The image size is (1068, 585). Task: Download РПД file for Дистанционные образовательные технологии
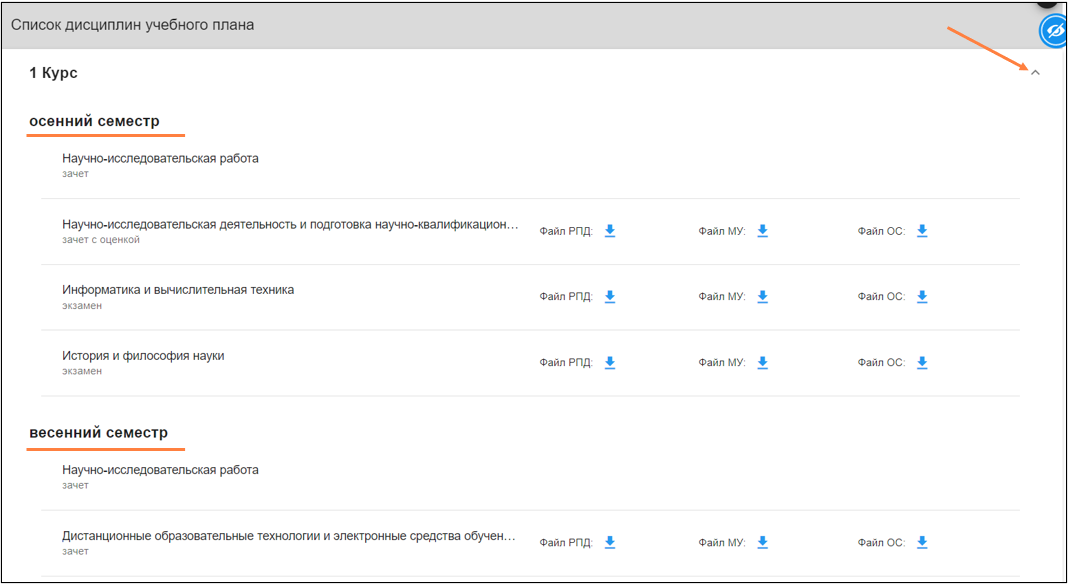click(x=610, y=542)
